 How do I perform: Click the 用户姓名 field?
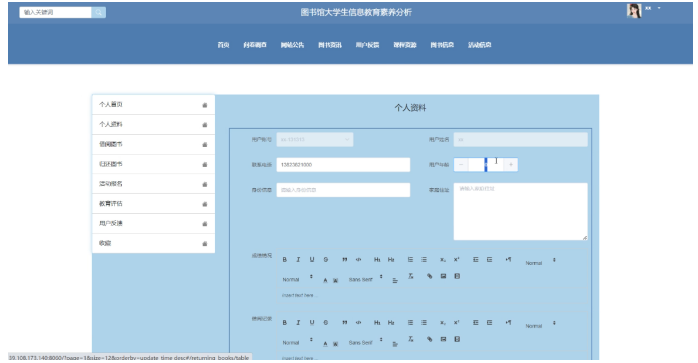tap(520, 139)
